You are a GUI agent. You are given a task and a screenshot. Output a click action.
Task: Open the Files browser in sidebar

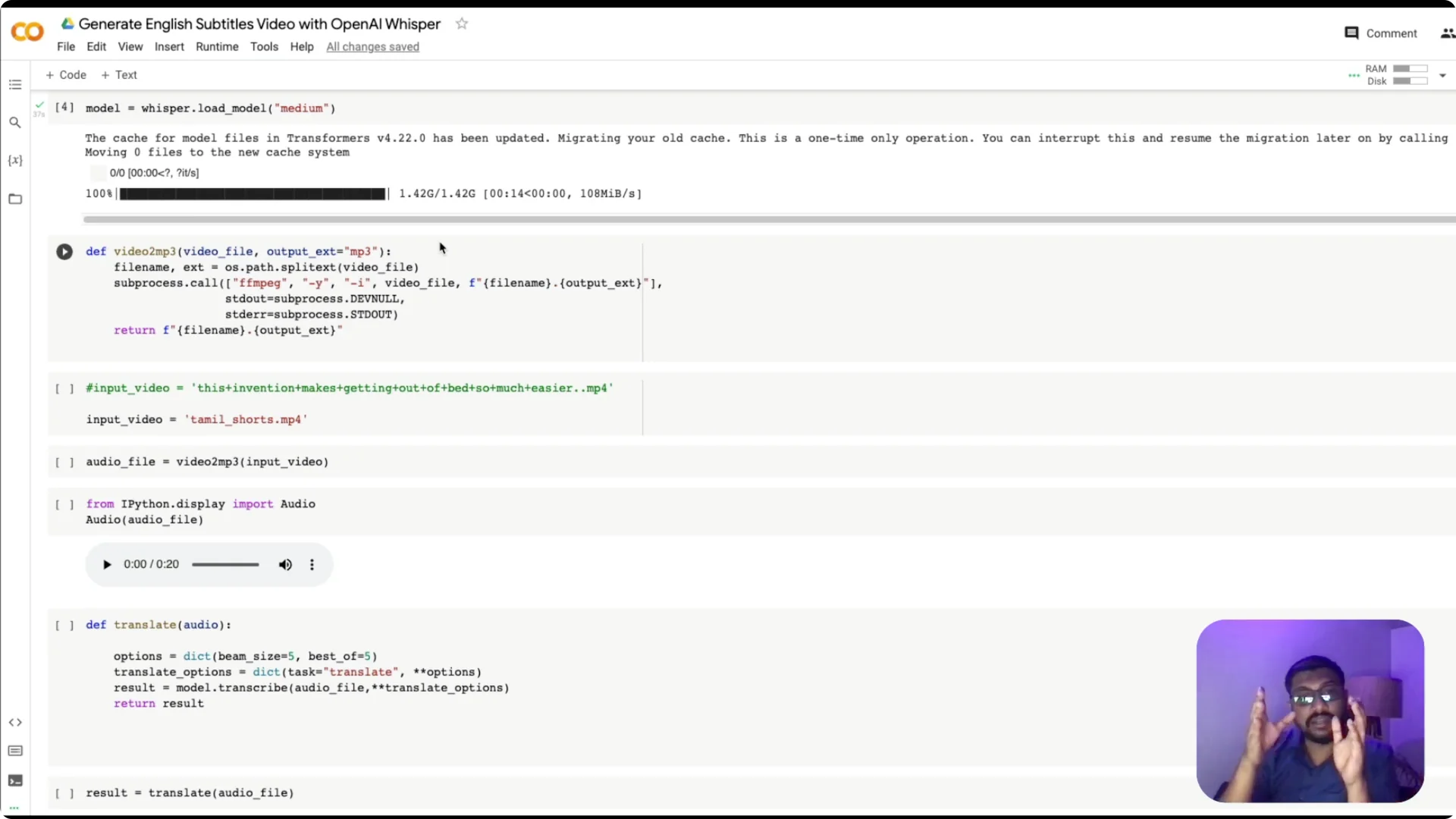(x=15, y=198)
